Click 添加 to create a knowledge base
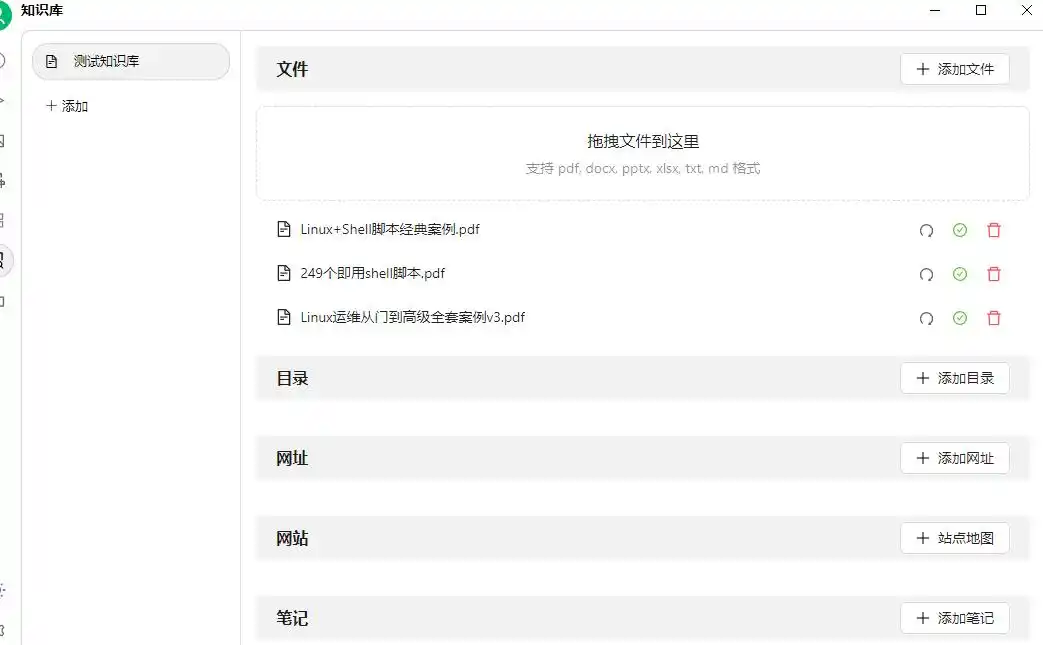This screenshot has width=1043, height=645. click(x=67, y=106)
